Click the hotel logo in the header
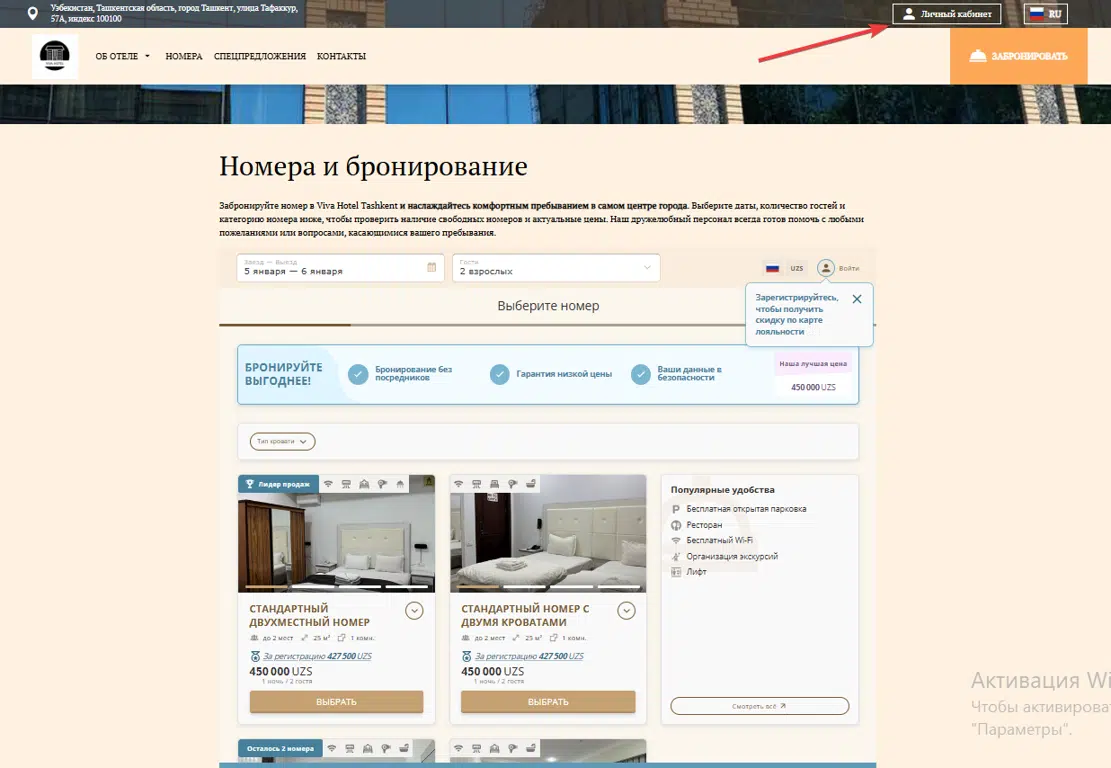Image resolution: width=1111 pixels, height=768 pixels. (55, 56)
